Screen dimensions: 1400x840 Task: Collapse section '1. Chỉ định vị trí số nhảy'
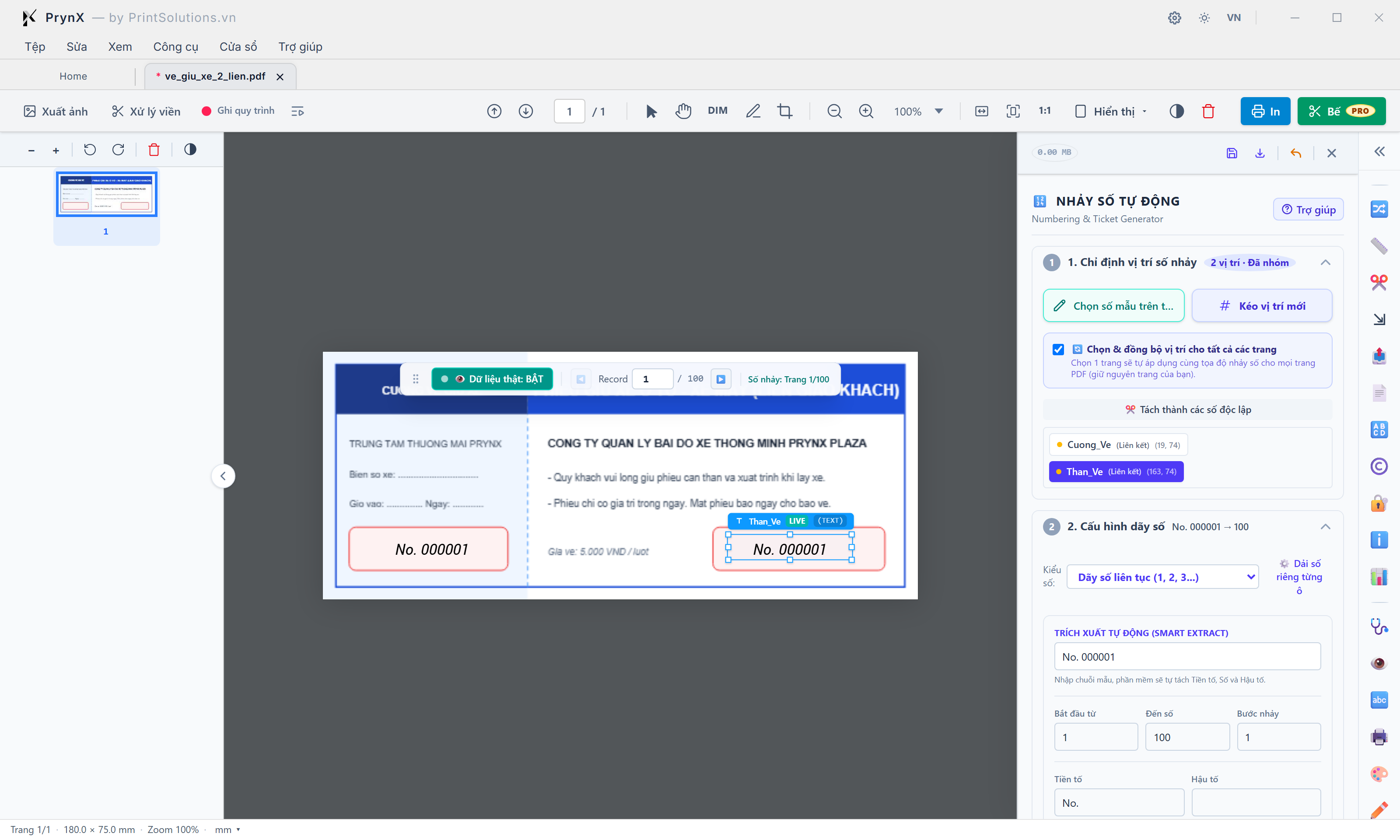click(1325, 262)
